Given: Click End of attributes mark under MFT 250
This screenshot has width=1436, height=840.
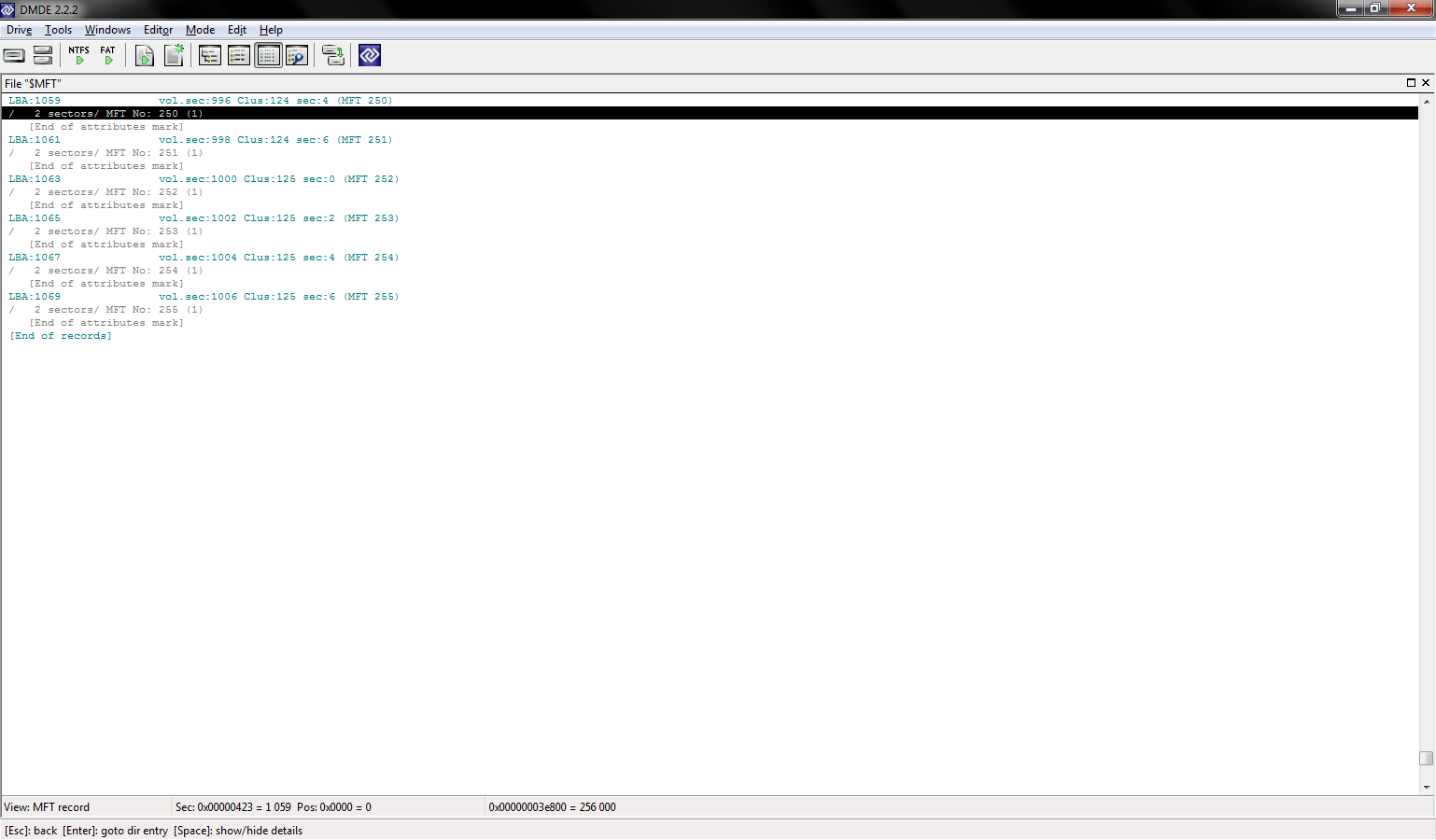Looking at the screenshot, I should (106, 127).
